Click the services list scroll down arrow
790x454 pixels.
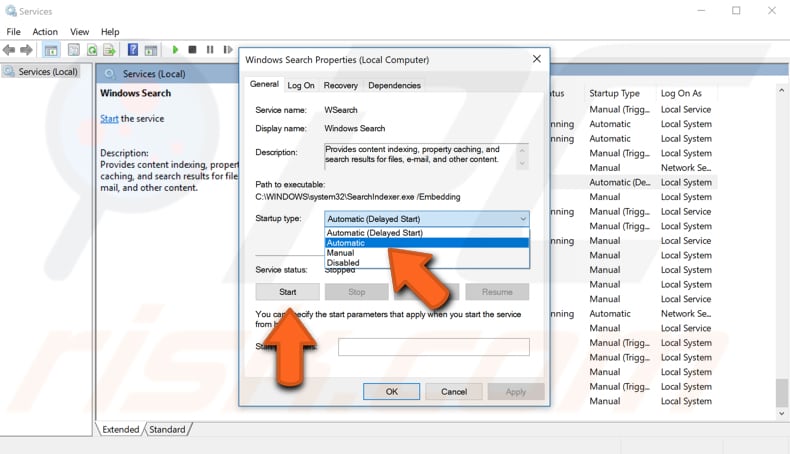(781, 414)
